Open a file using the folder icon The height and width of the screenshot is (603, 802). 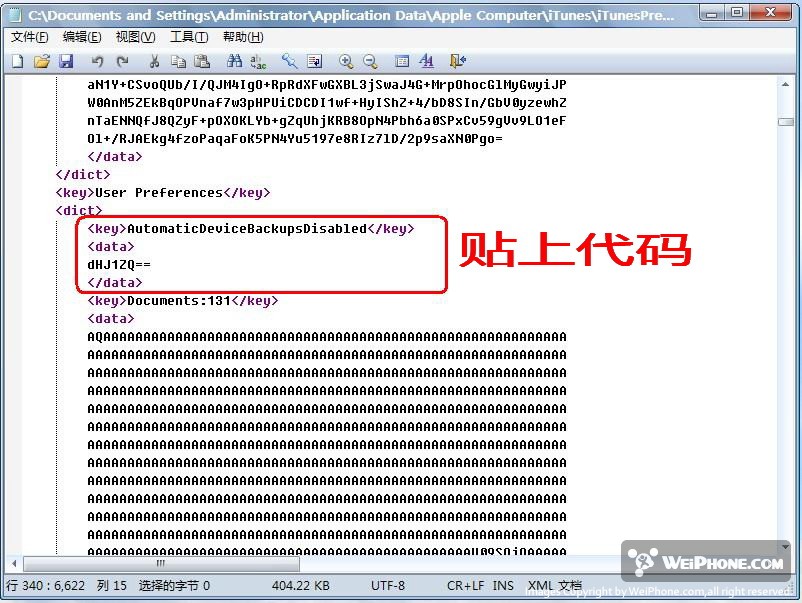click(x=42, y=61)
